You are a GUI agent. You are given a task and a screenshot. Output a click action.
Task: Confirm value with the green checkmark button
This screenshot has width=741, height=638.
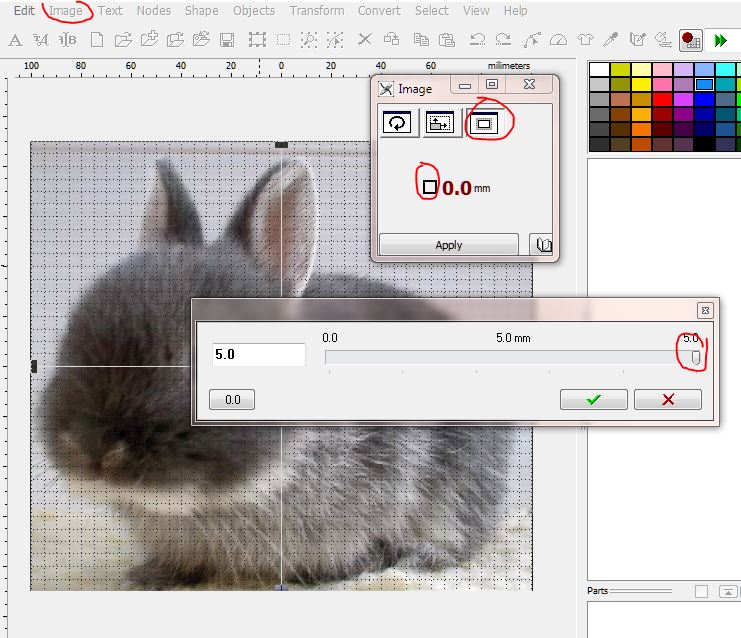coord(594,399)
